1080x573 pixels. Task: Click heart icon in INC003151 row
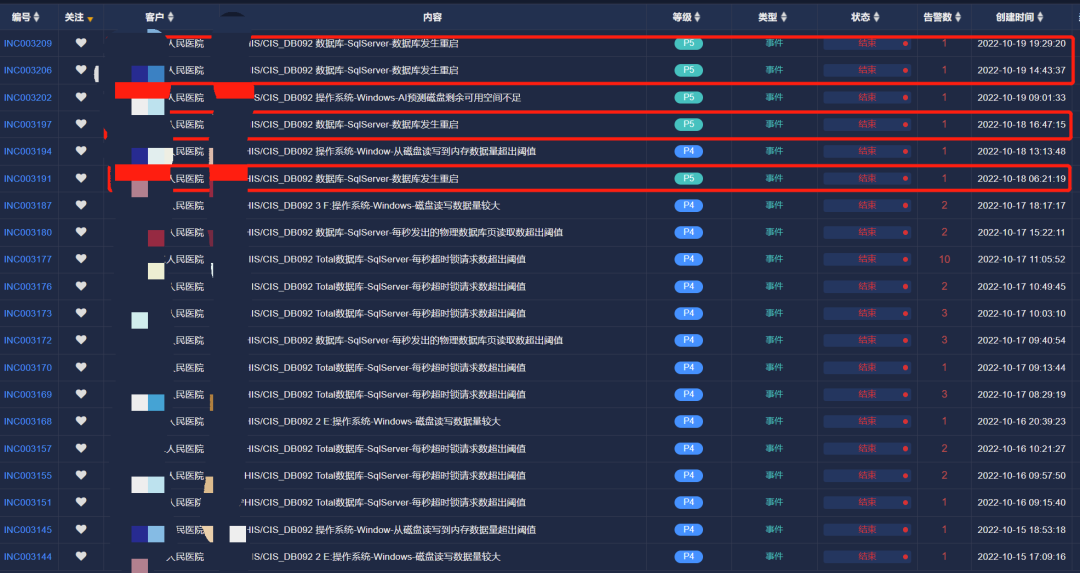(81, 502)
